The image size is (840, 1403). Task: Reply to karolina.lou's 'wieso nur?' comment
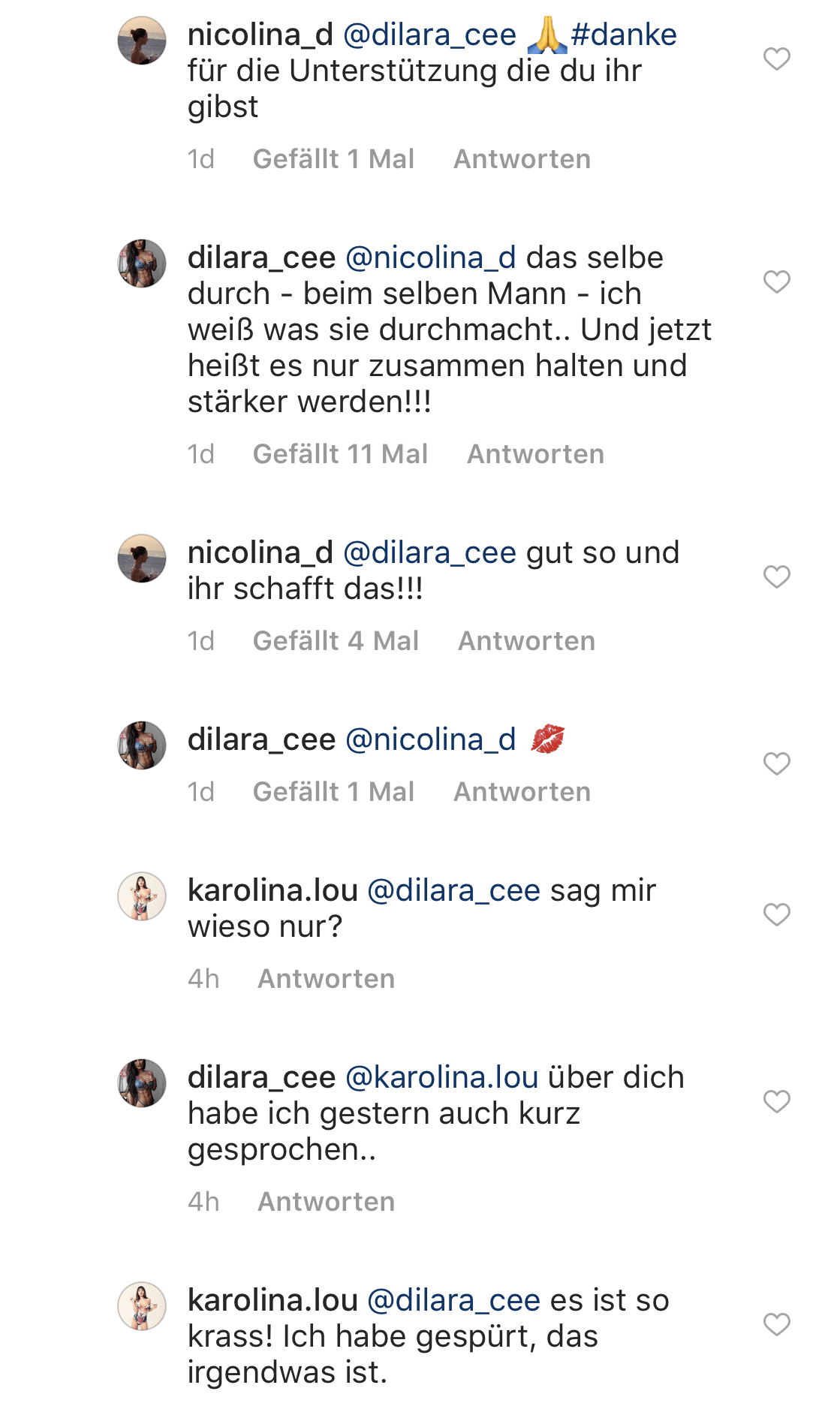[326, 979]
